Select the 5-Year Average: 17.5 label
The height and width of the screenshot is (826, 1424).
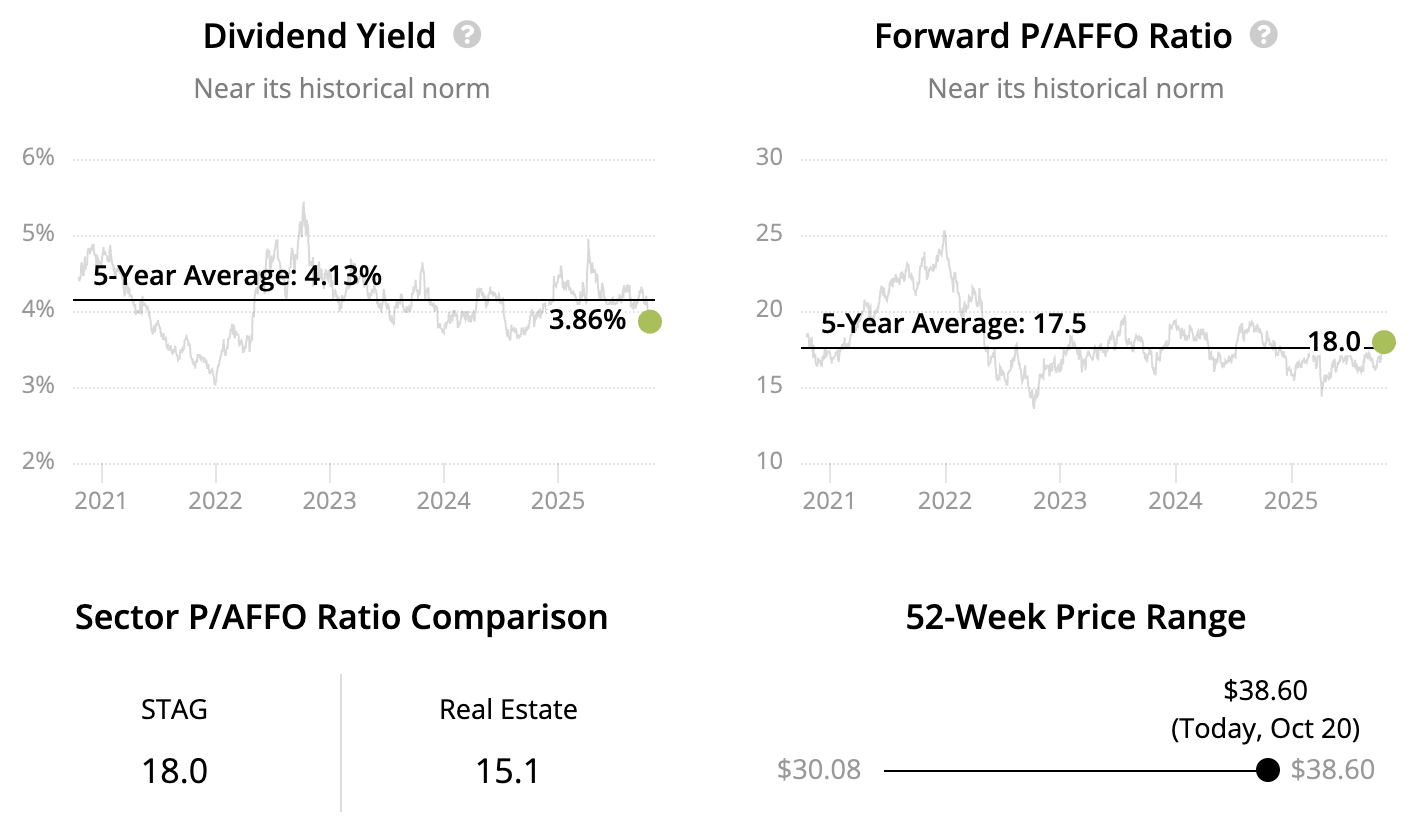(953, 323)
